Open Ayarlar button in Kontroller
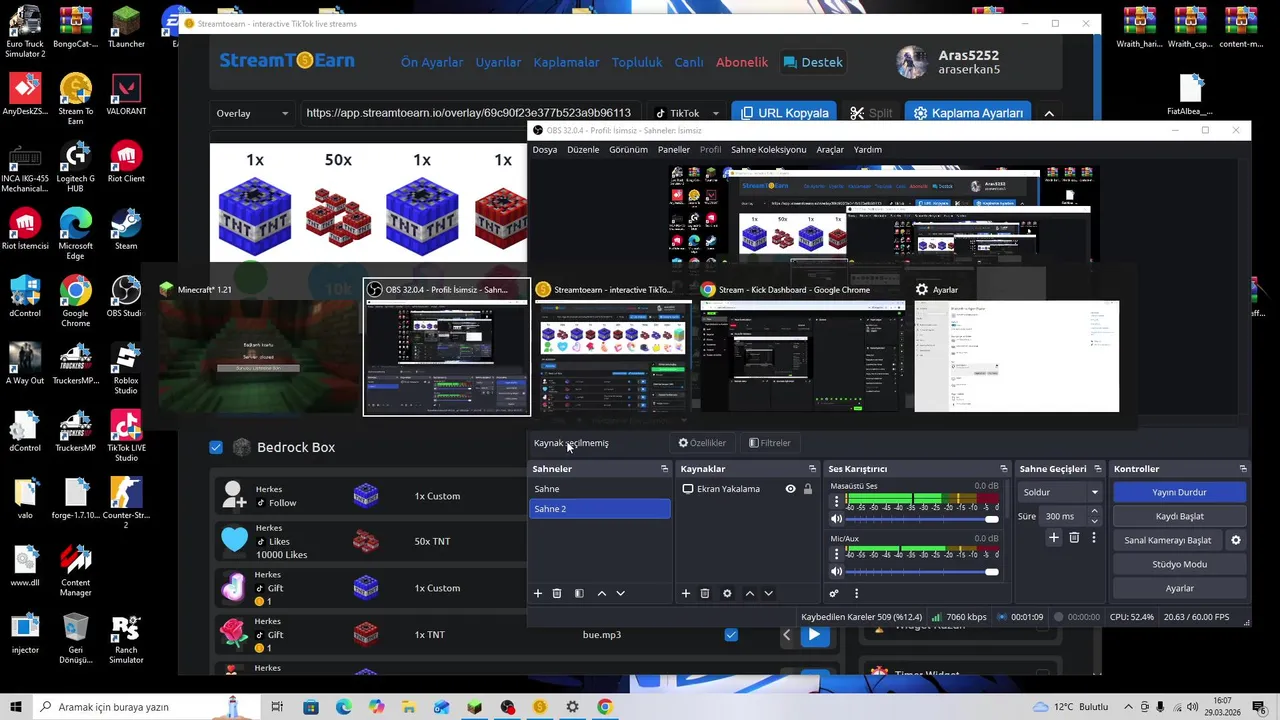 (1179, 588)
